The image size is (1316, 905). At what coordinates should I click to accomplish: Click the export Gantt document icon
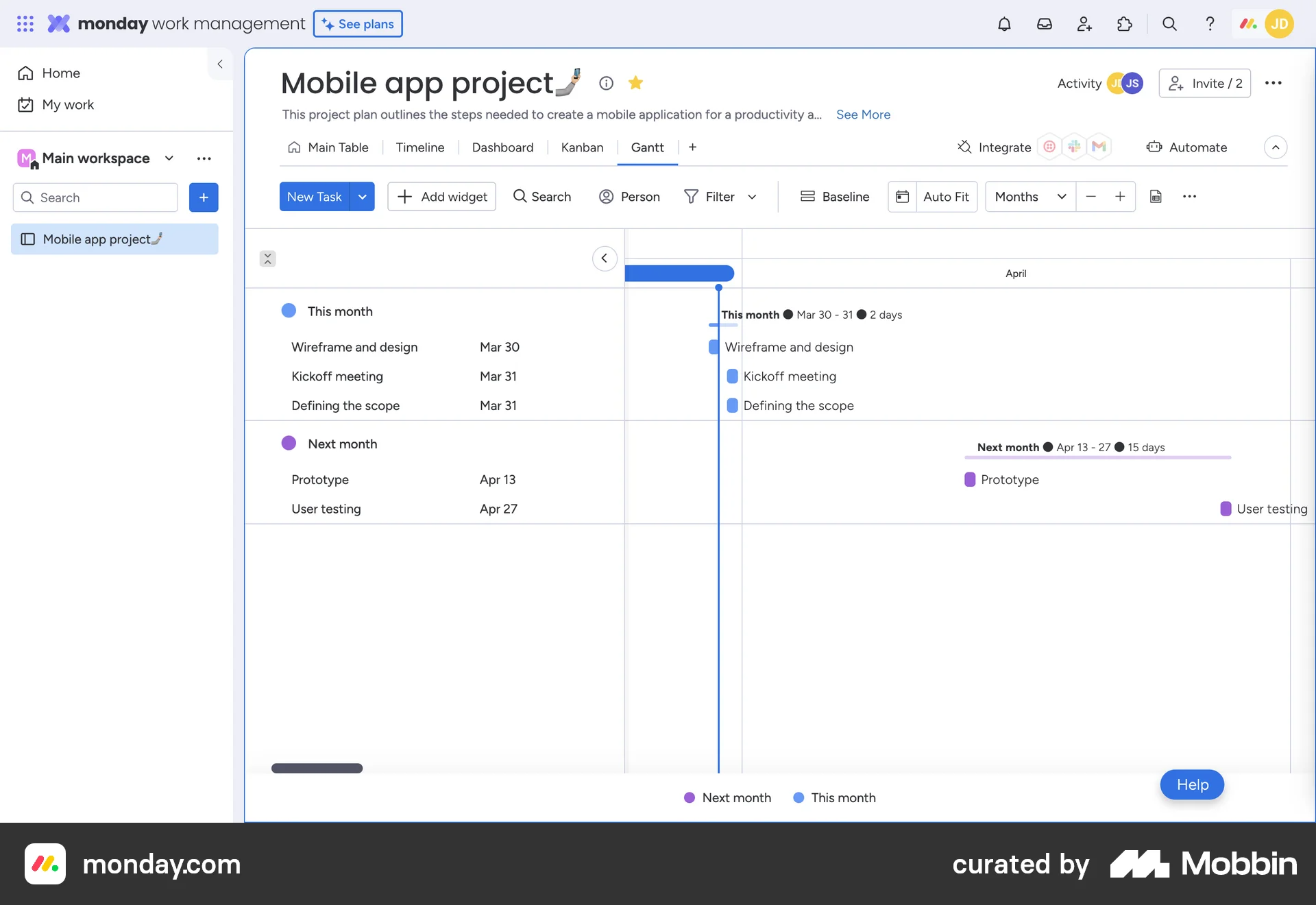tap(1156, 197)
